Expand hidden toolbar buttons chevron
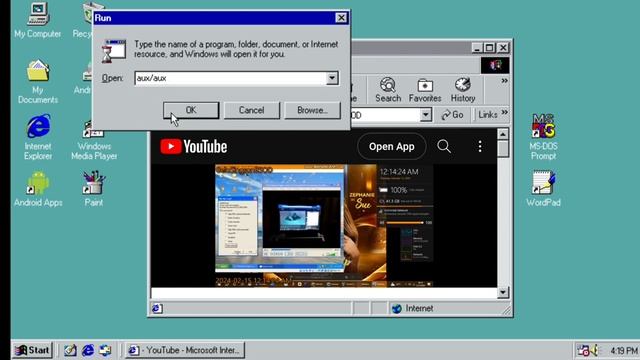 click(x=504, y=81)
